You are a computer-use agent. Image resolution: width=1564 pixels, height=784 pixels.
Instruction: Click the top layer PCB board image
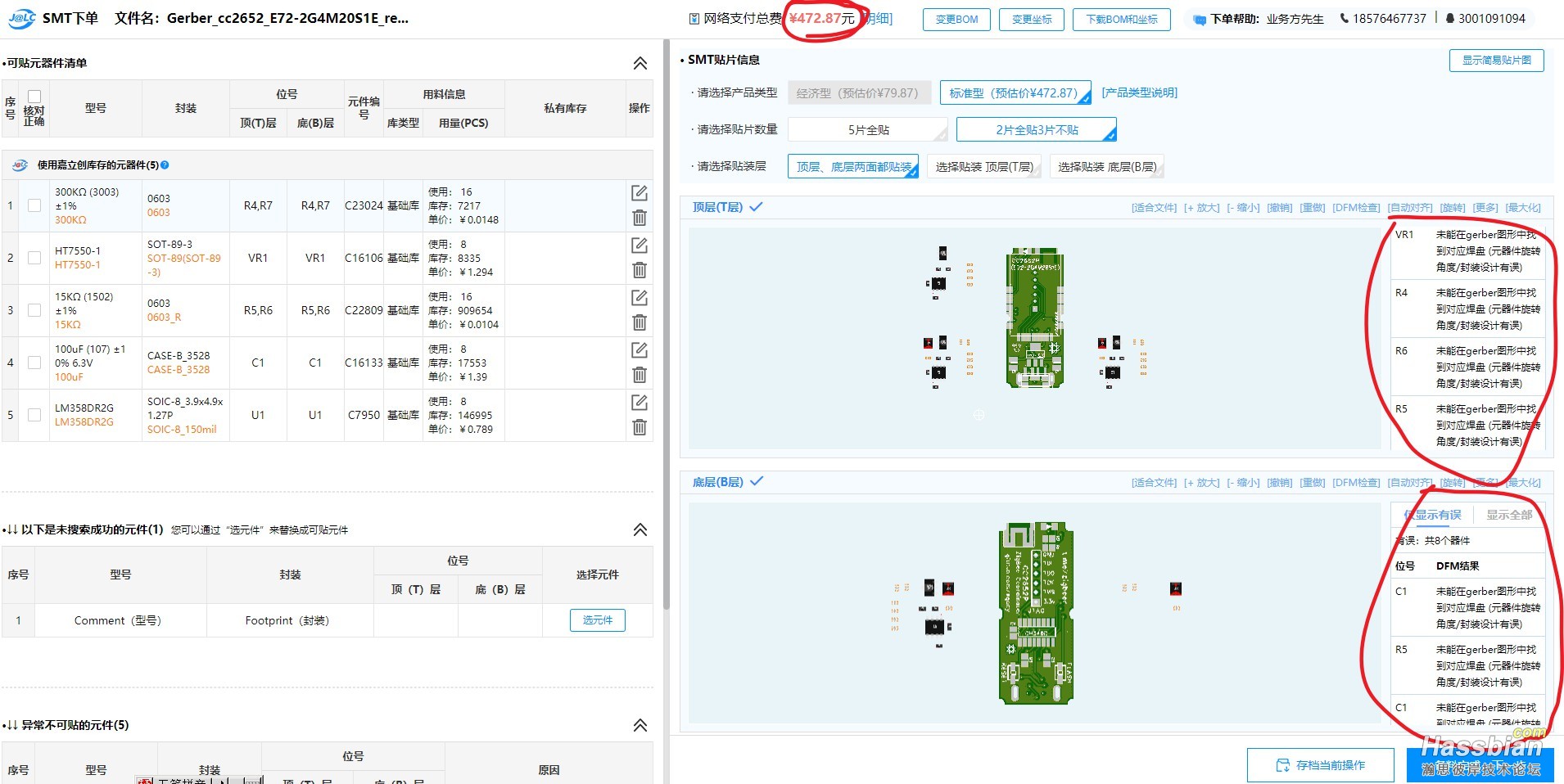click(x=1034, y=318)
